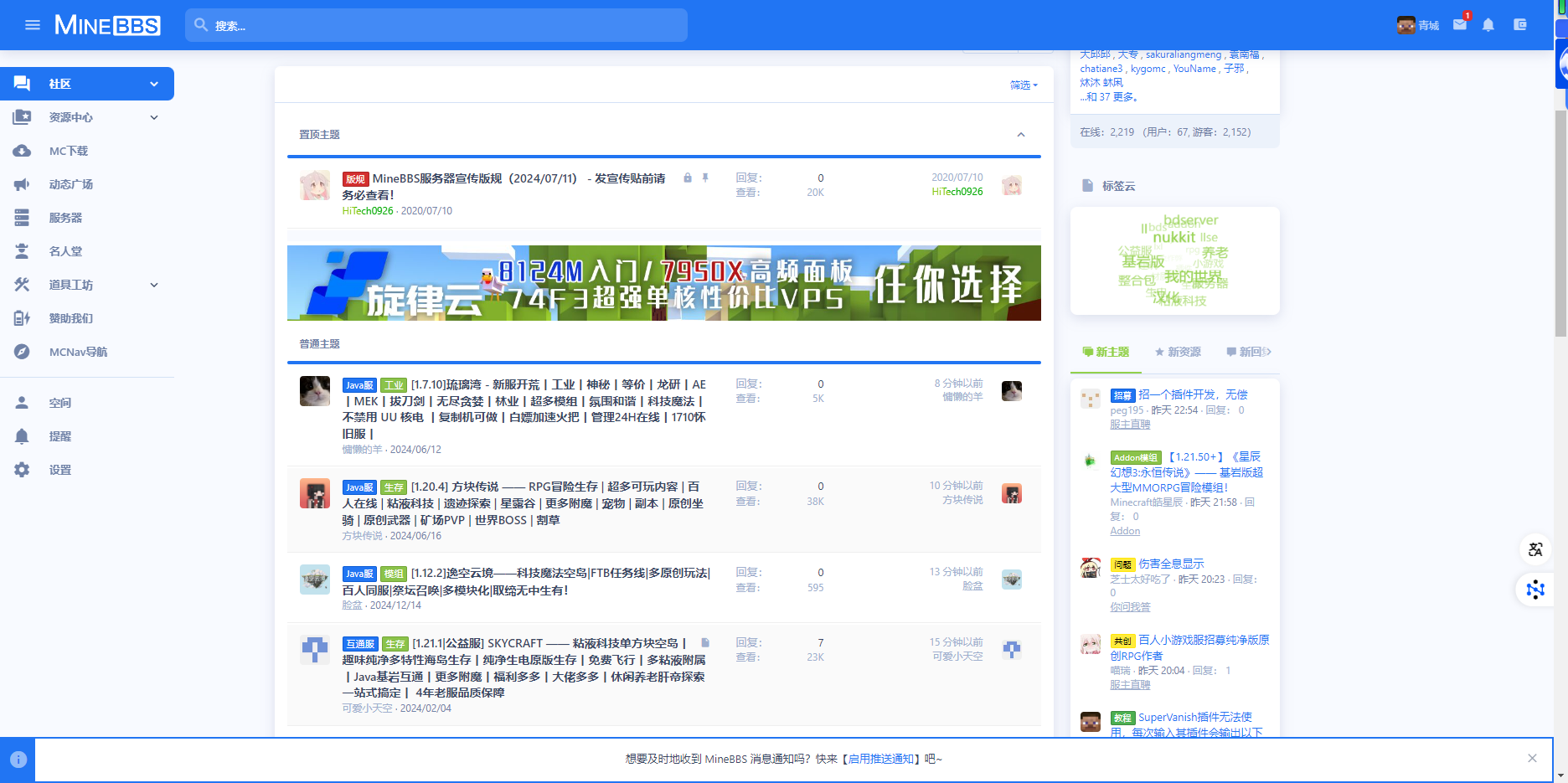The height and width of the screenshot is (783, 1568).
Task: Click the 赞助我们 sponsor icon
Action: pyautogui.click(x=22, y=318)
